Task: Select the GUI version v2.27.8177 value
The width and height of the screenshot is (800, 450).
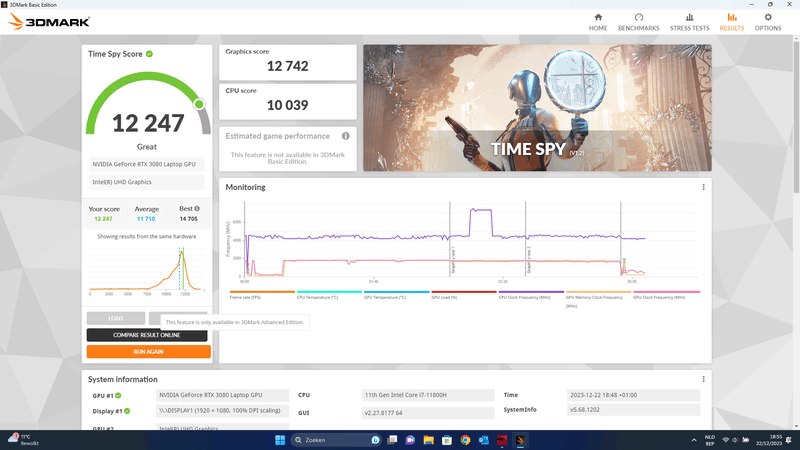Action: 428,413
